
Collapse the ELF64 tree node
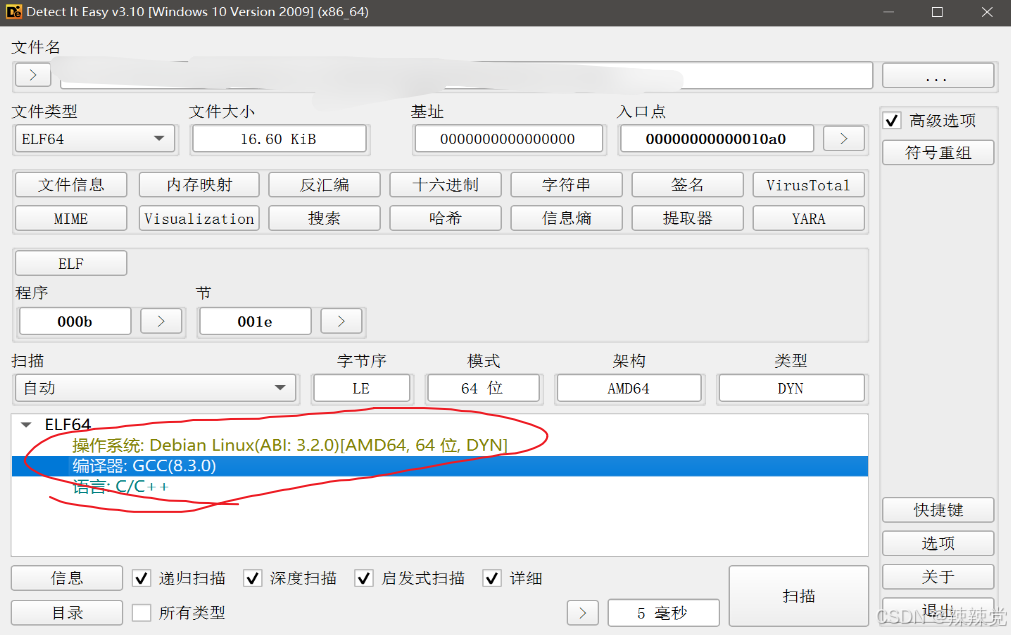26,425
